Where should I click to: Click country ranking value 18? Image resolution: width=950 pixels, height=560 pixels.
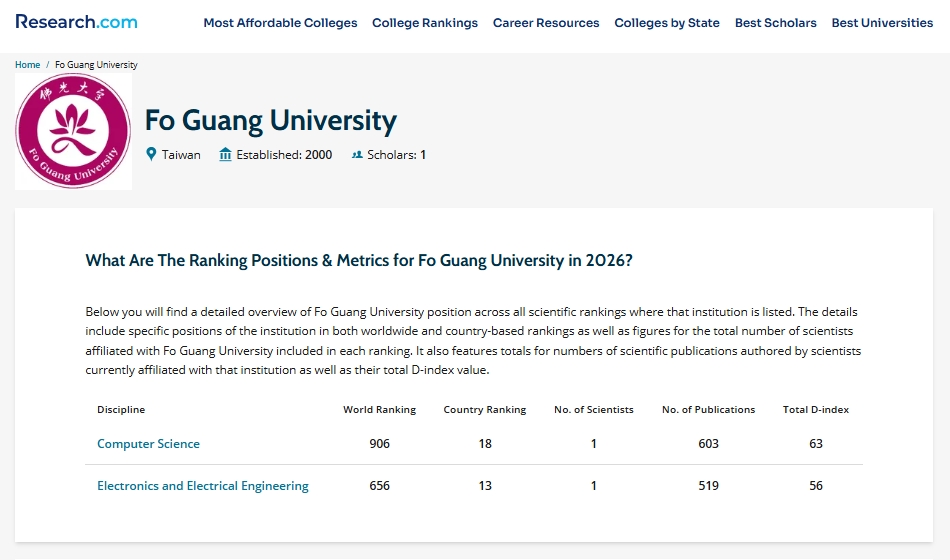[485, 444]
